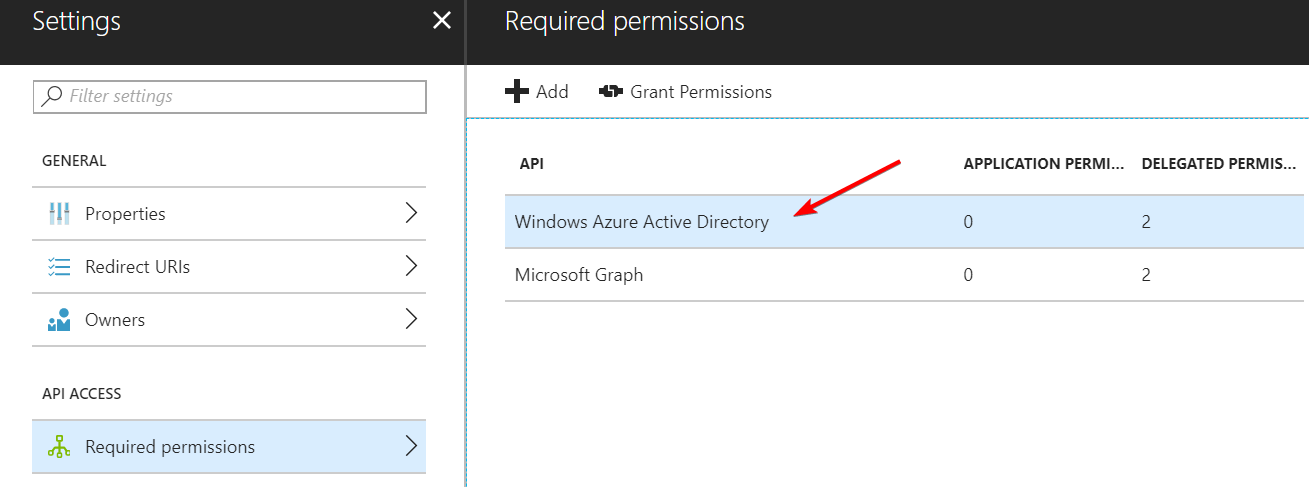Screen dimensions: 1309x487
Task: Focus the Filter settings input
Action: pyautogui.click(x=230, y=96)
